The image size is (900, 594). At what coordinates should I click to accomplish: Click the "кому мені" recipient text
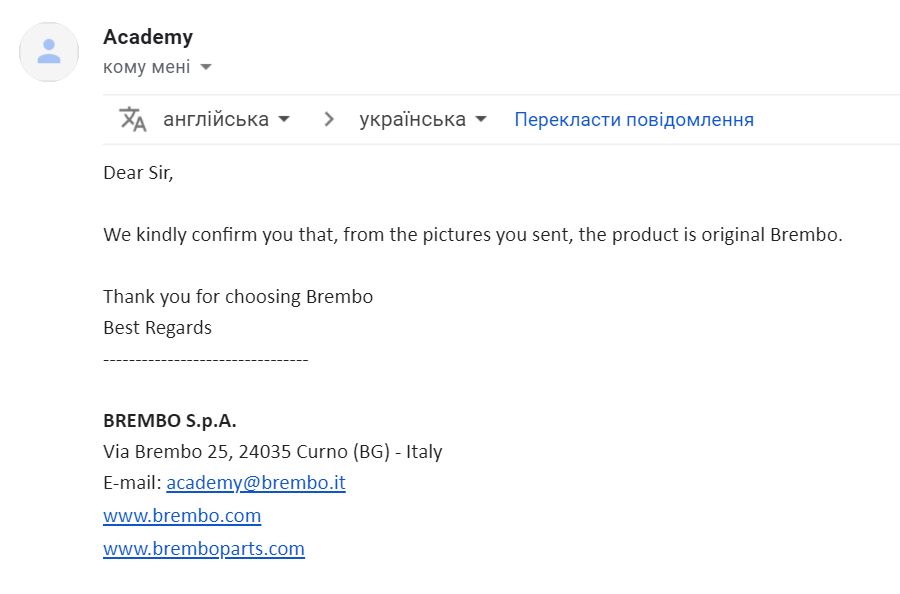146,68
